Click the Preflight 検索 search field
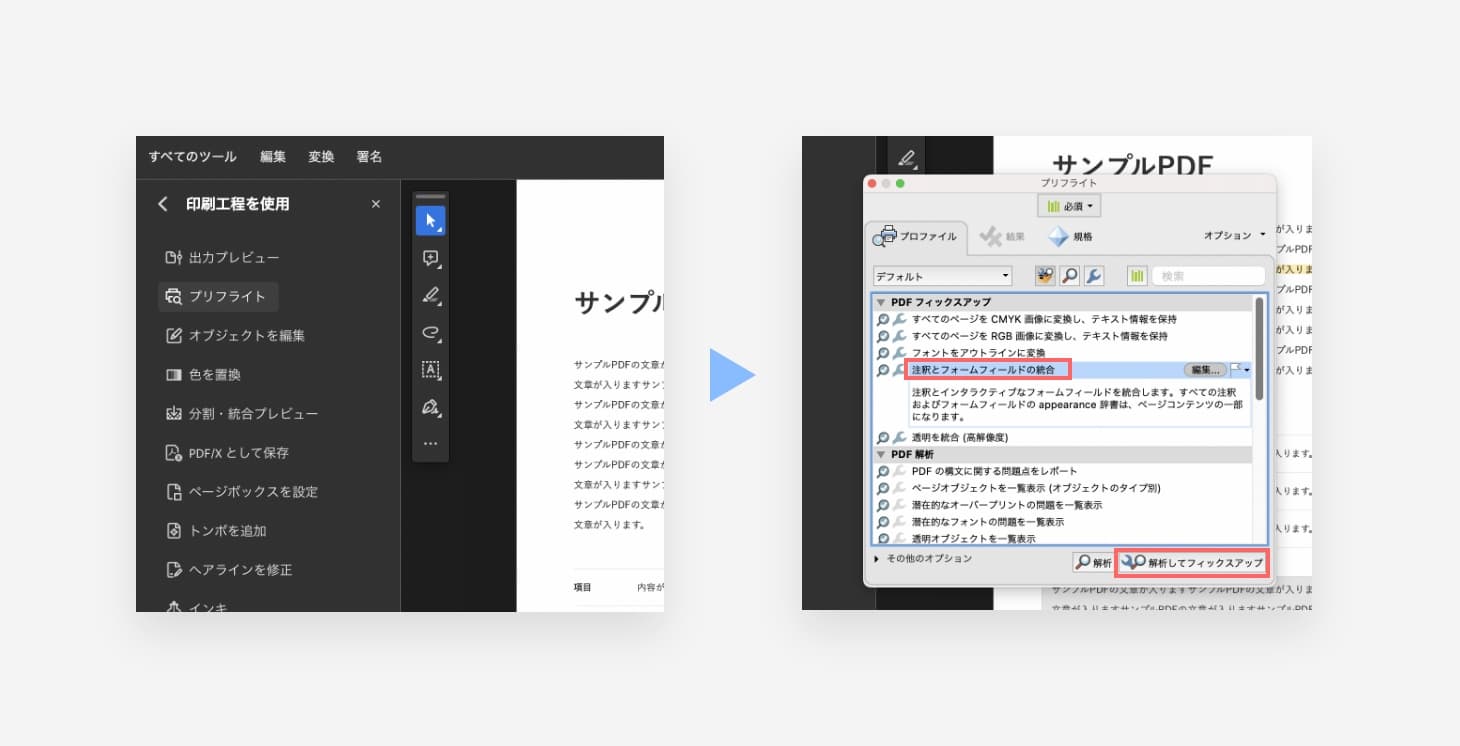 pyautogui.click(x=1208, y=276)
